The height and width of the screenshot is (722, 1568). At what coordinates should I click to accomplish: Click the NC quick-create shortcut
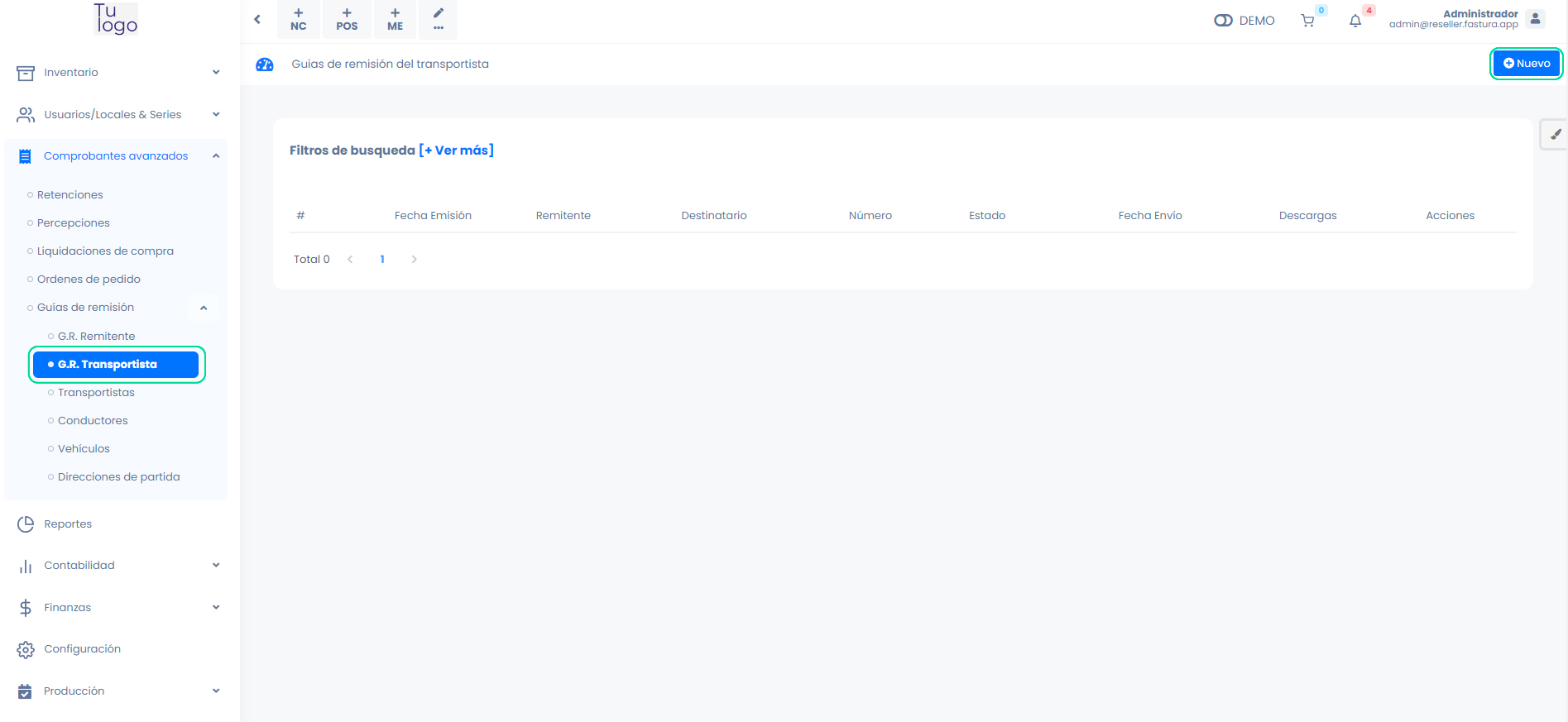[x=299, y=19]
